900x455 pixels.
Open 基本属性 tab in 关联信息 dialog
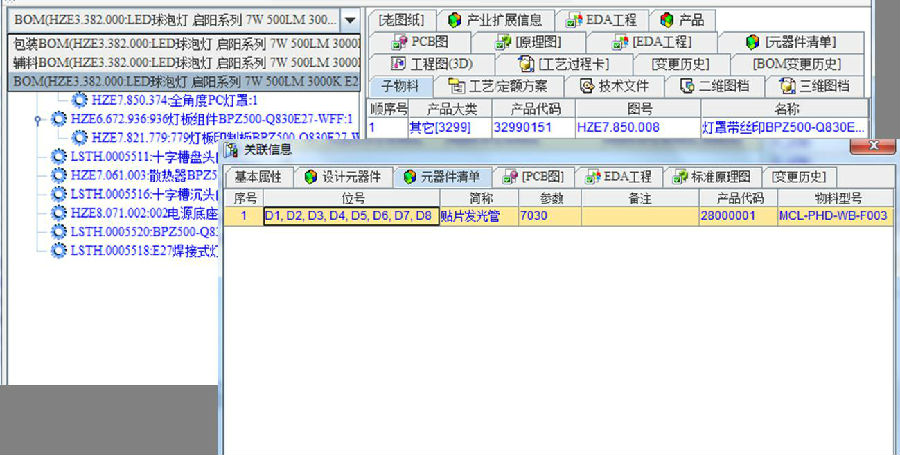pyautogui.click(x=258, y=177)
